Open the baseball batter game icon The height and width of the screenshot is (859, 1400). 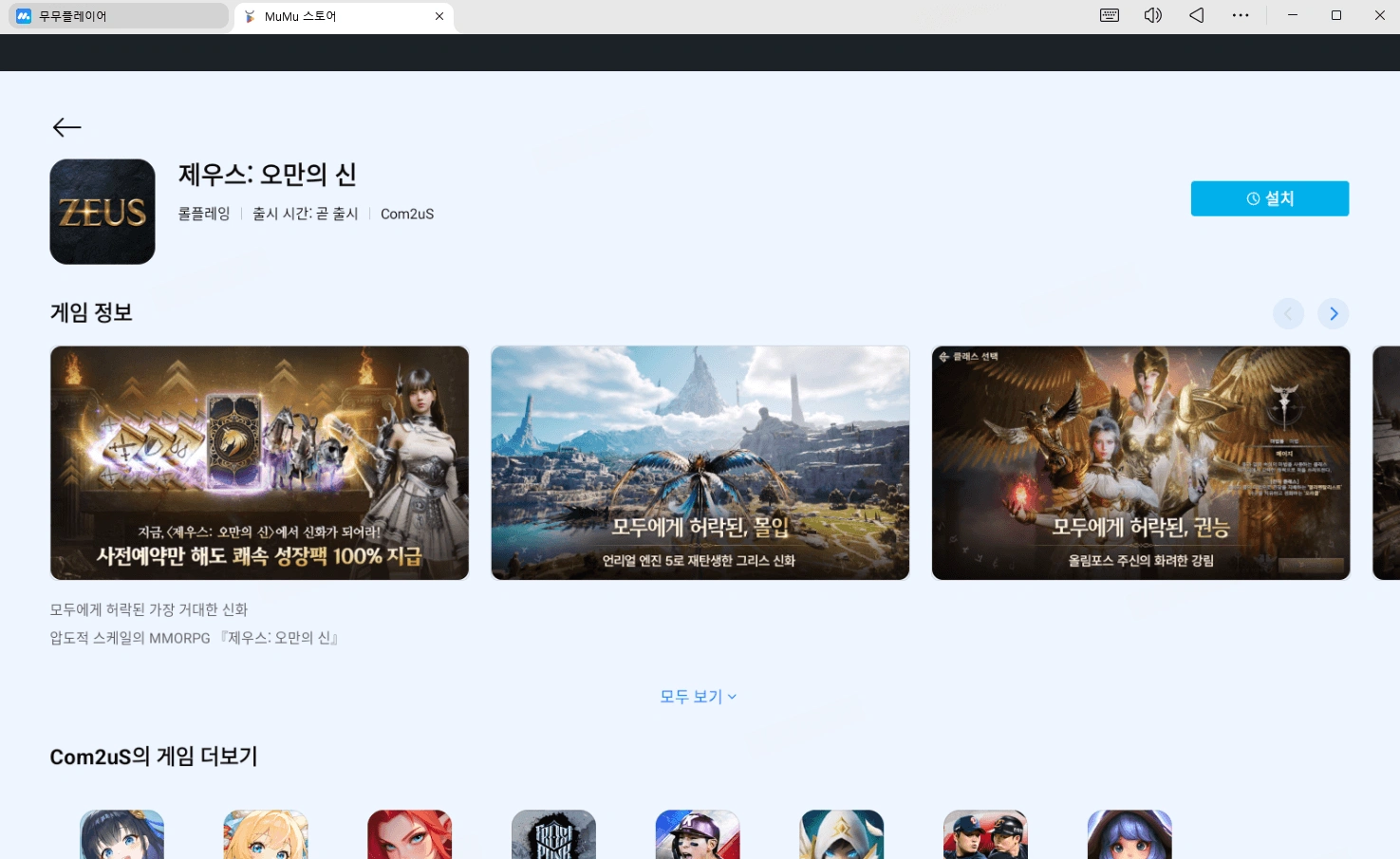point(698,834)
